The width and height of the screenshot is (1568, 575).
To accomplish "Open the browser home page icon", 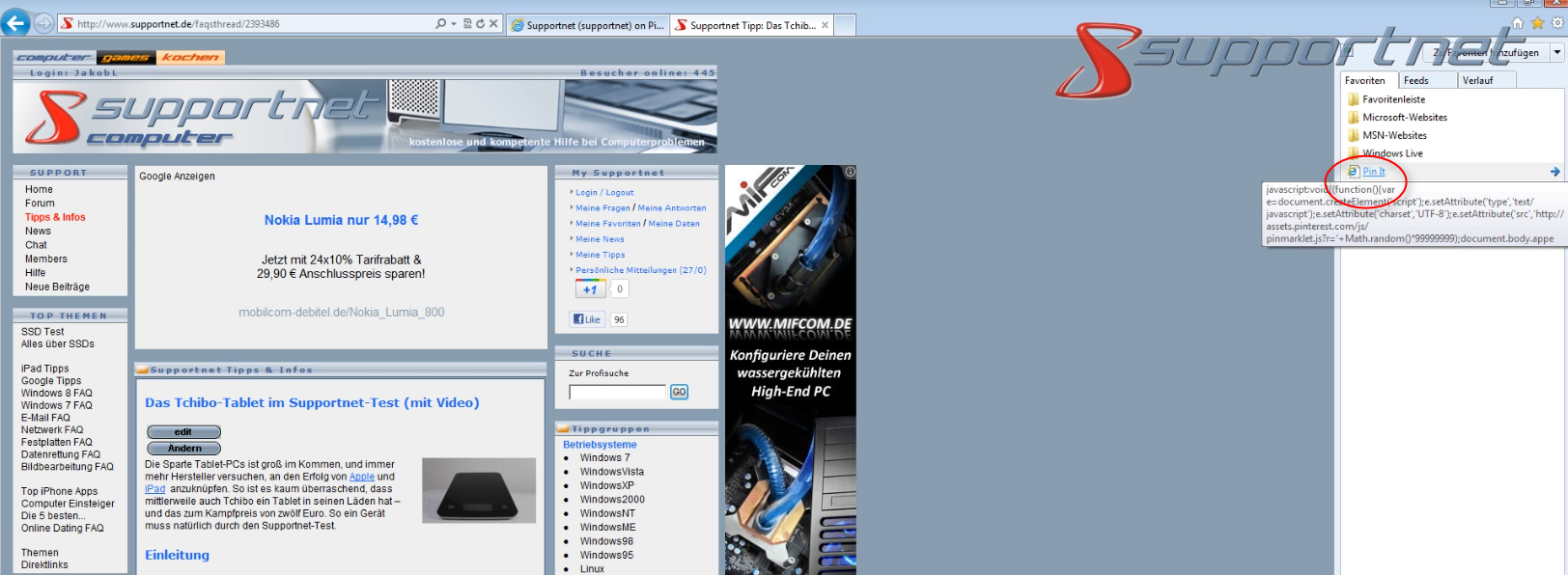I will pyautogui.click(x=1518, y=23).
